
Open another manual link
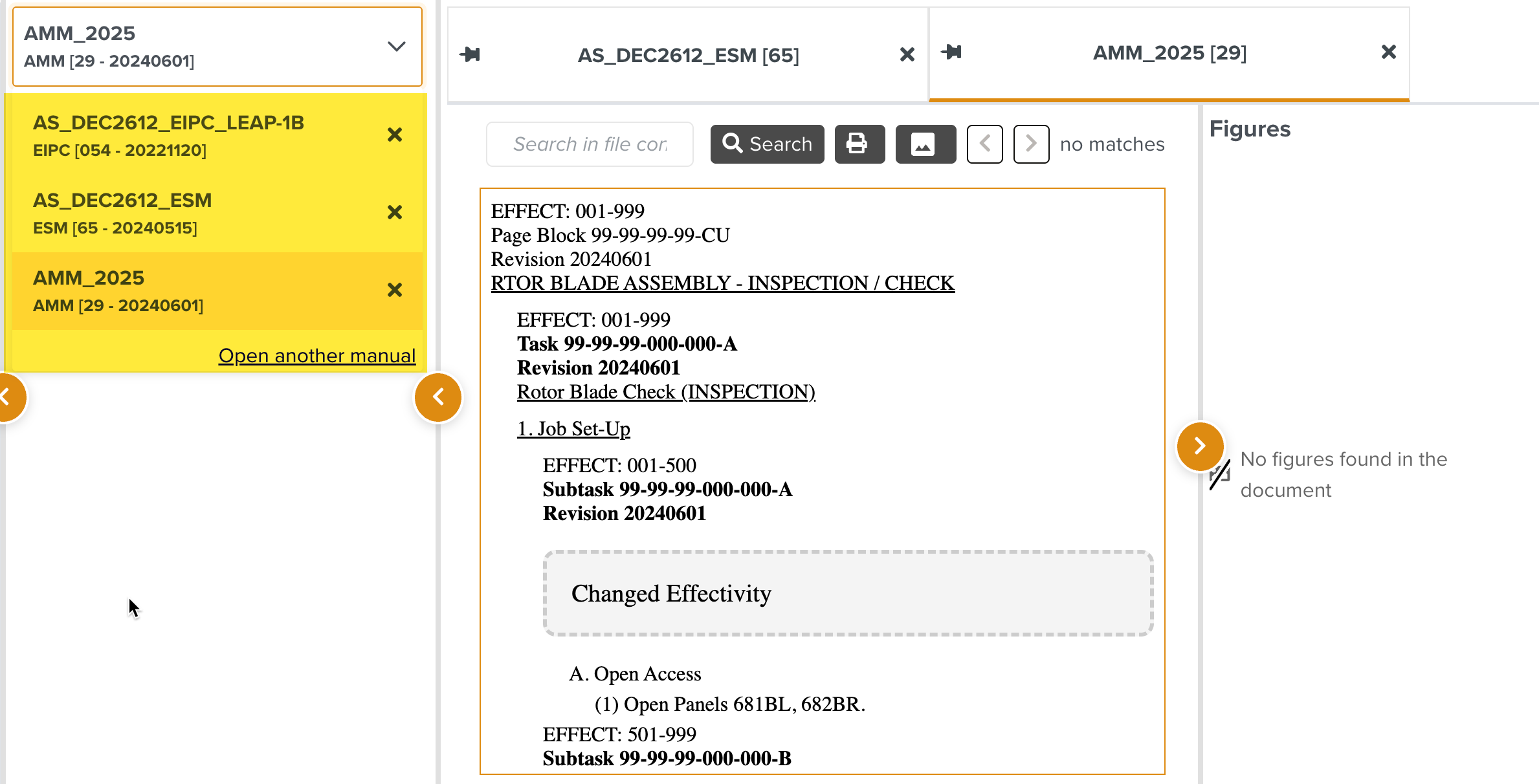click(316, 355)
